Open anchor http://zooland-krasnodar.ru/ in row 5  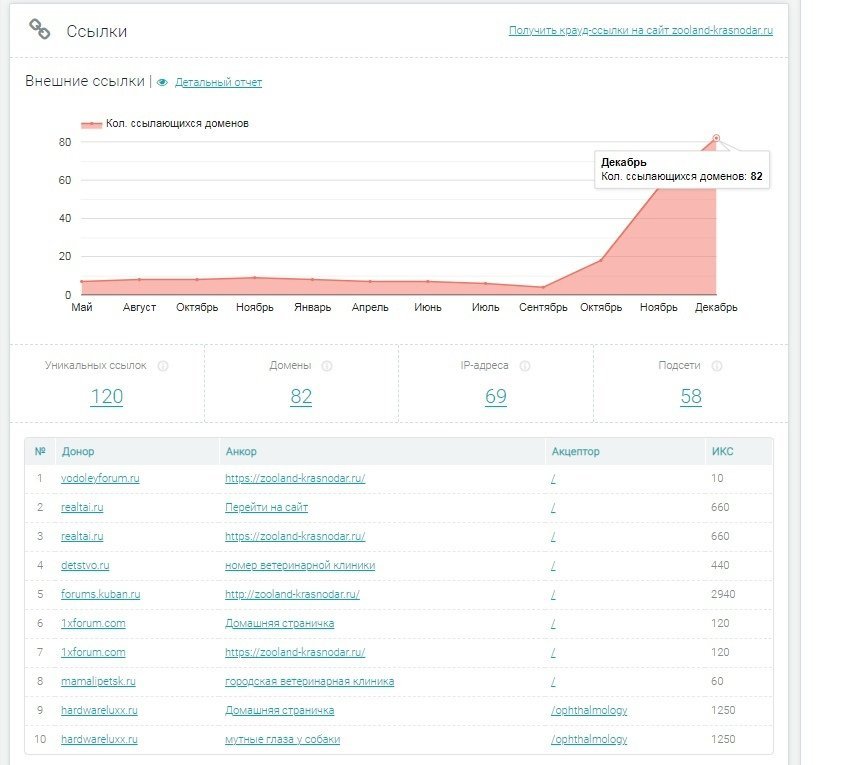(x=292, y=595)
